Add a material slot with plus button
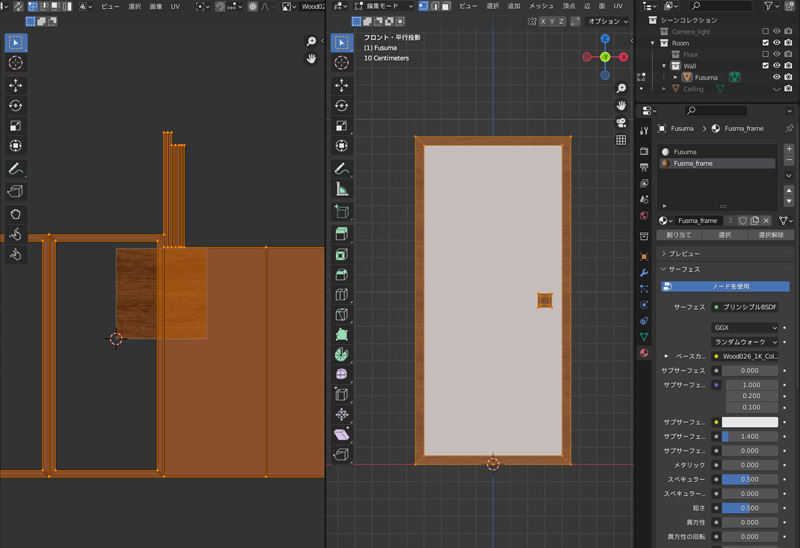 [x=788, y=149]
